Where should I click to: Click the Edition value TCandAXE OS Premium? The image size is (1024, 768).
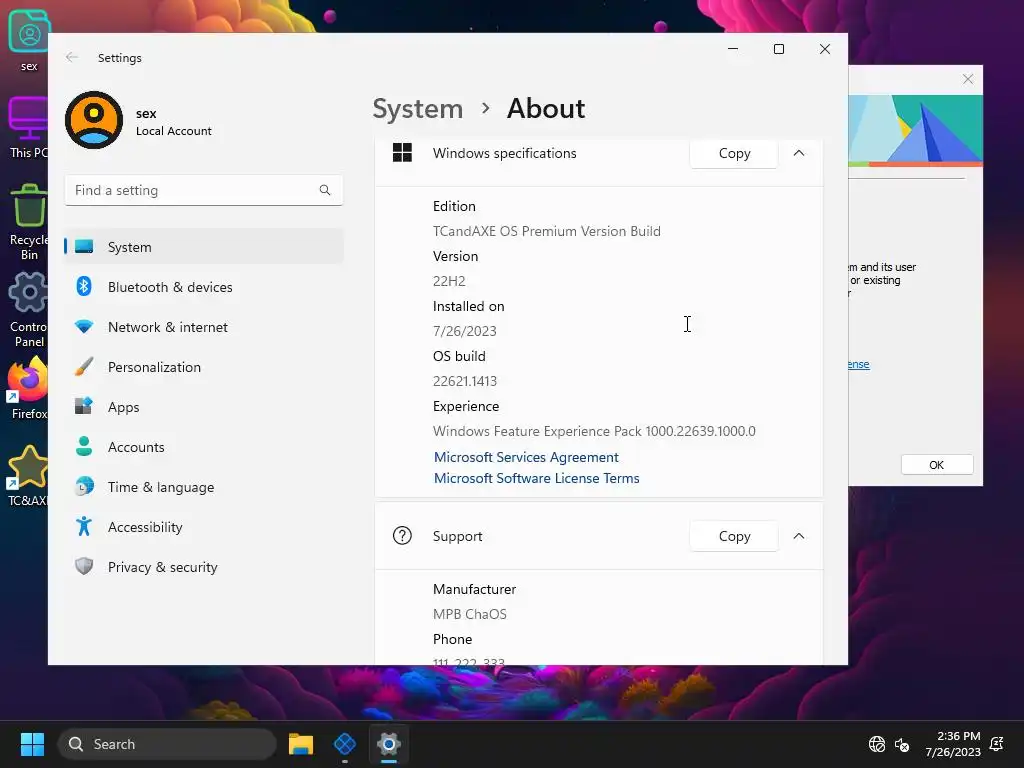click(x=547, y=231)
